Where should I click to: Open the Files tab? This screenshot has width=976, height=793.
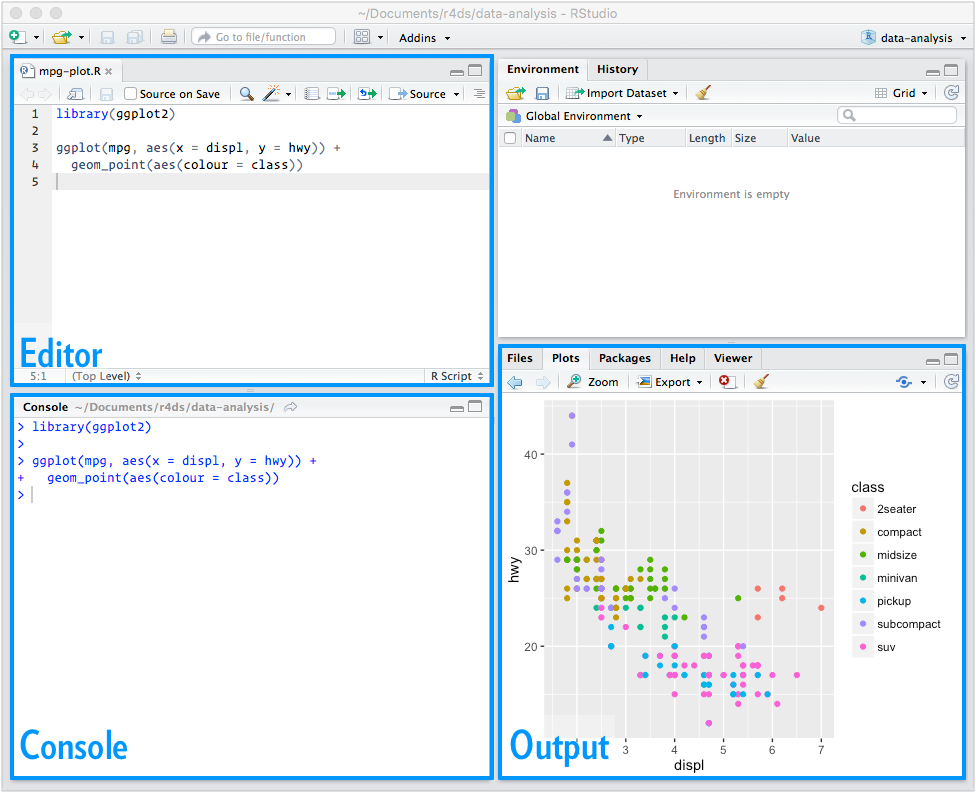pos(520,358)
